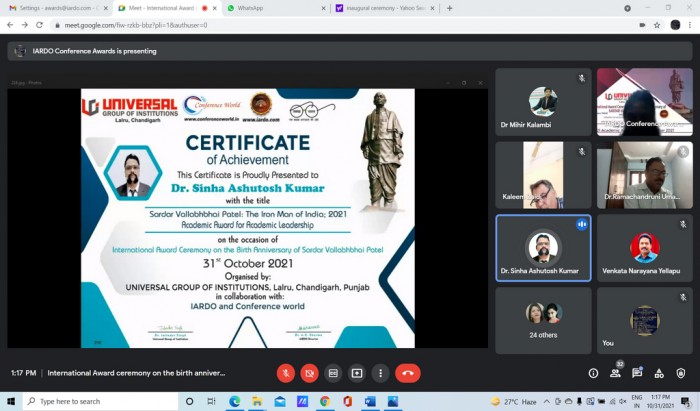Open meeting details info icon
This screenshot has height=411, width=700.
(593, 373)
